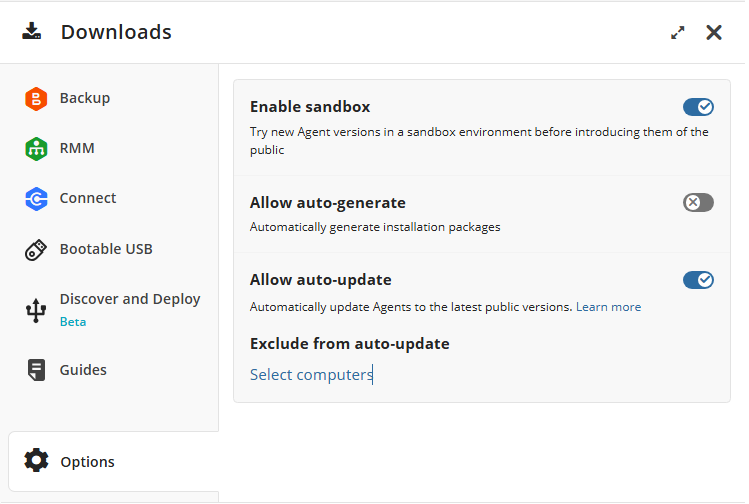Click the green RMM hexagon icon
749x504 pixels.
click(x=36, y=148)
